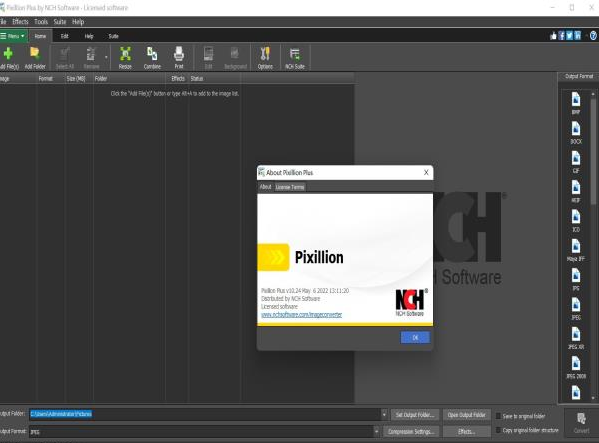Sort by the Format column header

pyautogui.click(x=50, y=79)
